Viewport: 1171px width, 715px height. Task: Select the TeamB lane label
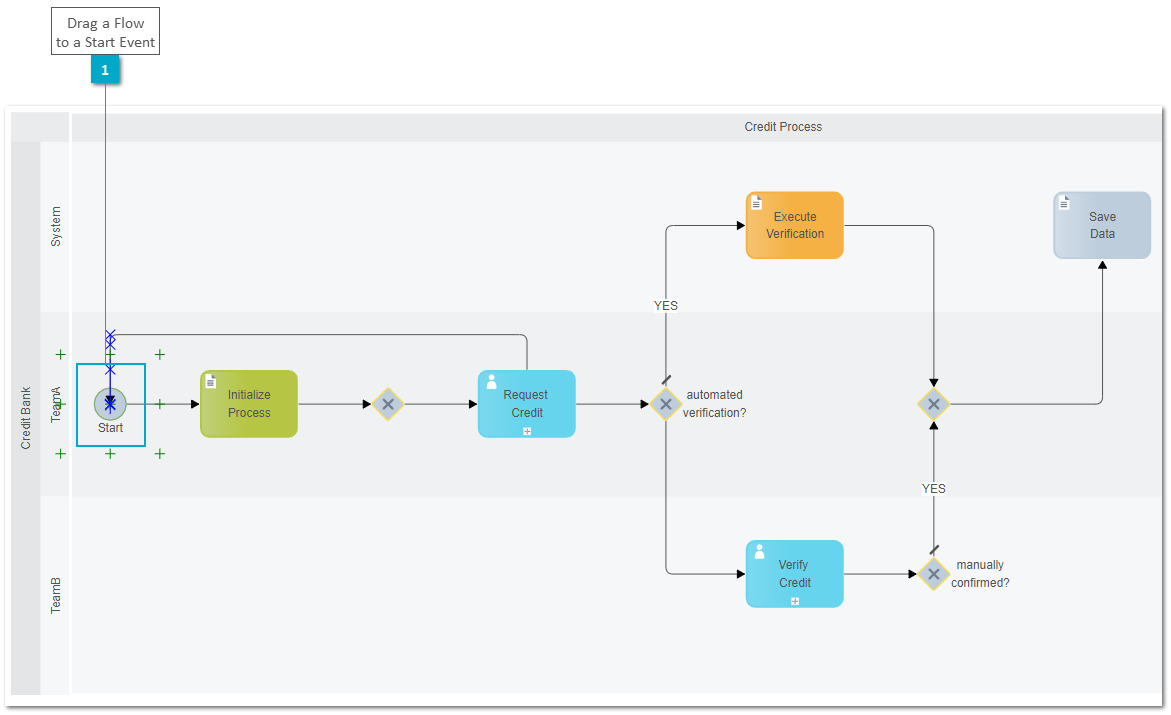(x=56, y=595)
